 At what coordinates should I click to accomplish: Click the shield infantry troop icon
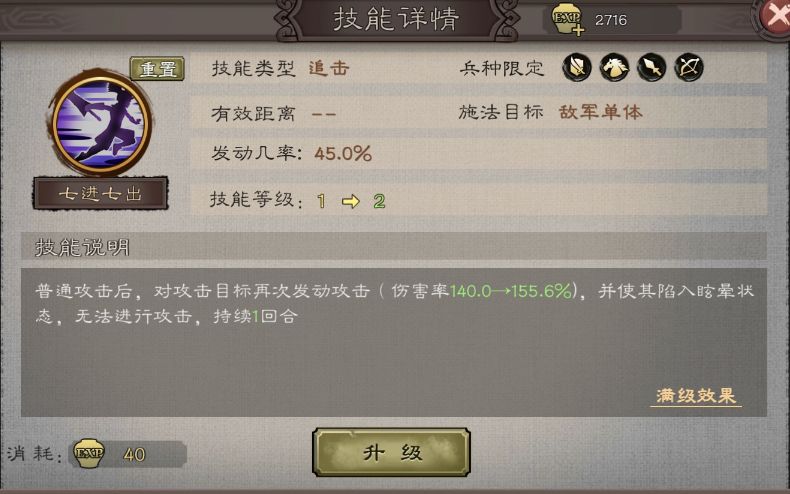pyautogui.click(x=576, y=68)
